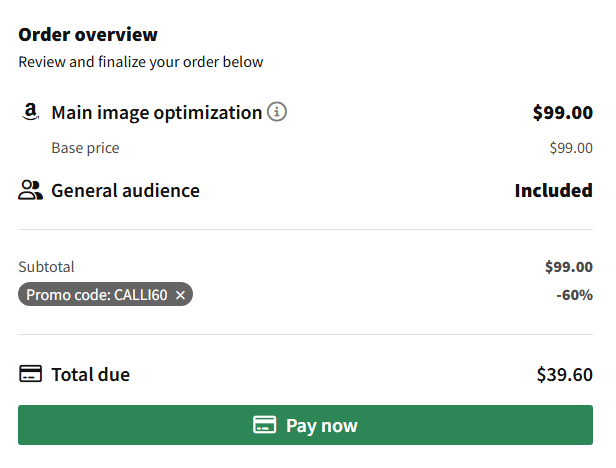Viewport: 616px width, 468px height.
Task: Click the General audience people icon
Action: tap(30, 190)
